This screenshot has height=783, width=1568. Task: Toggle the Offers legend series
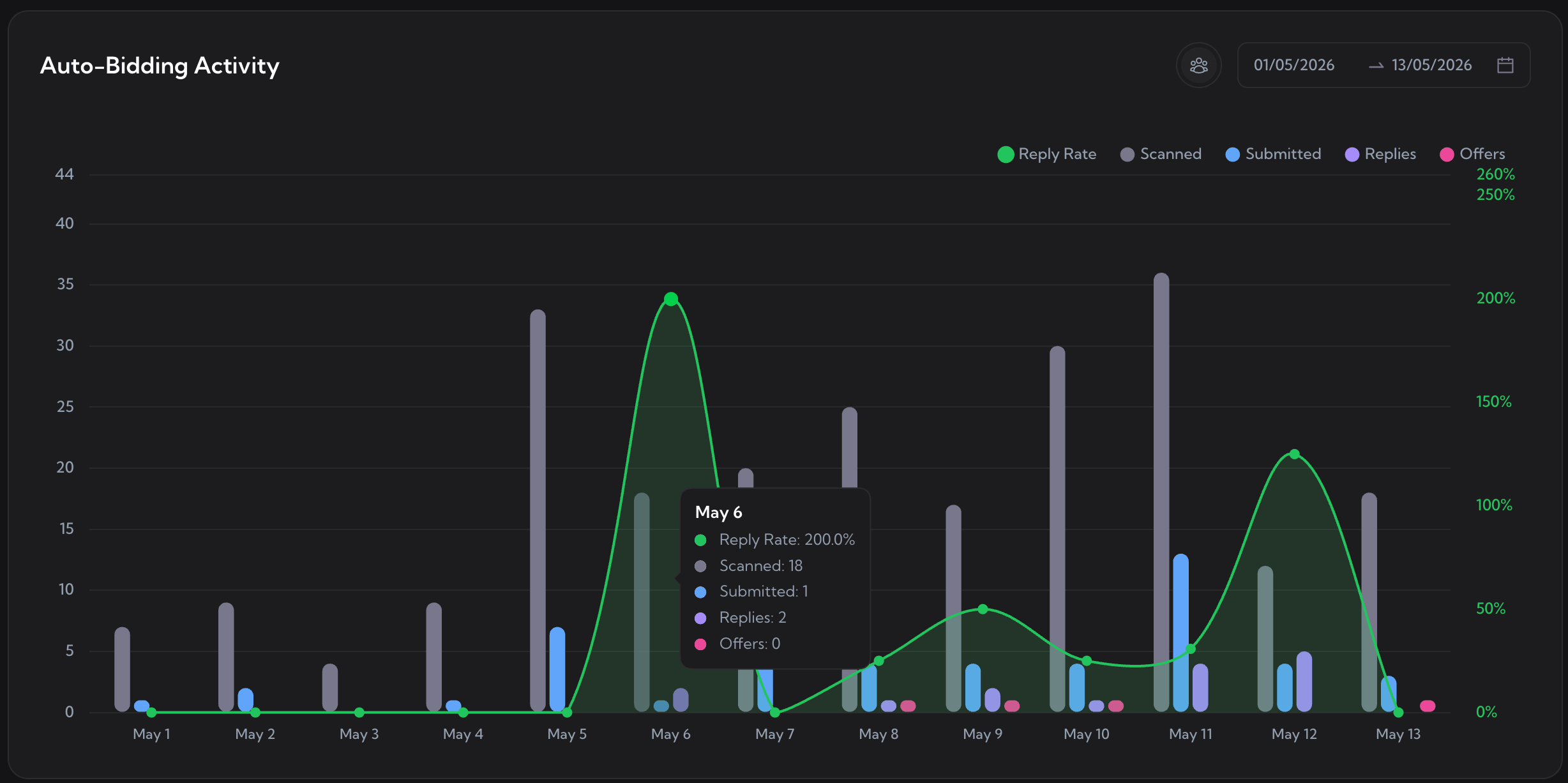coord(1472,154)
